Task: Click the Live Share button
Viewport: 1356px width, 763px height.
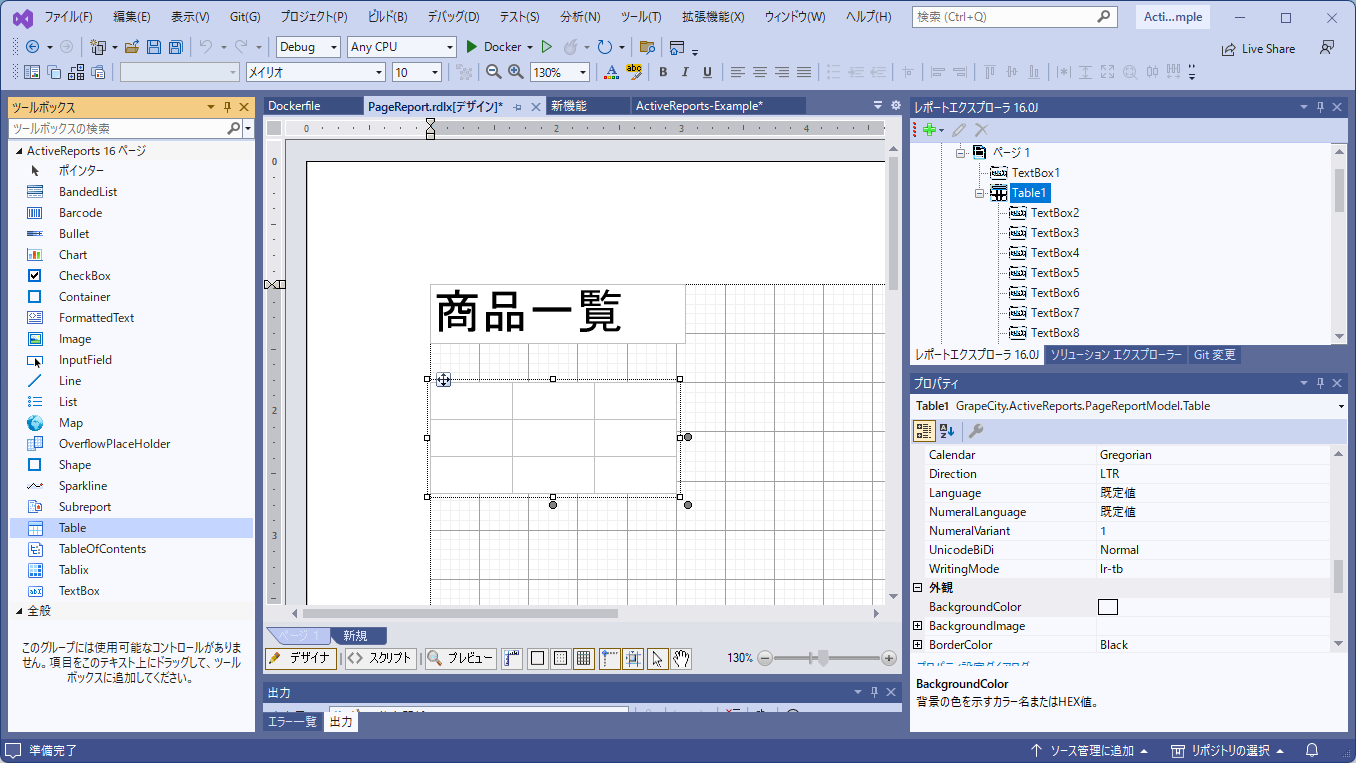Action: click(x=1258, y=48)
